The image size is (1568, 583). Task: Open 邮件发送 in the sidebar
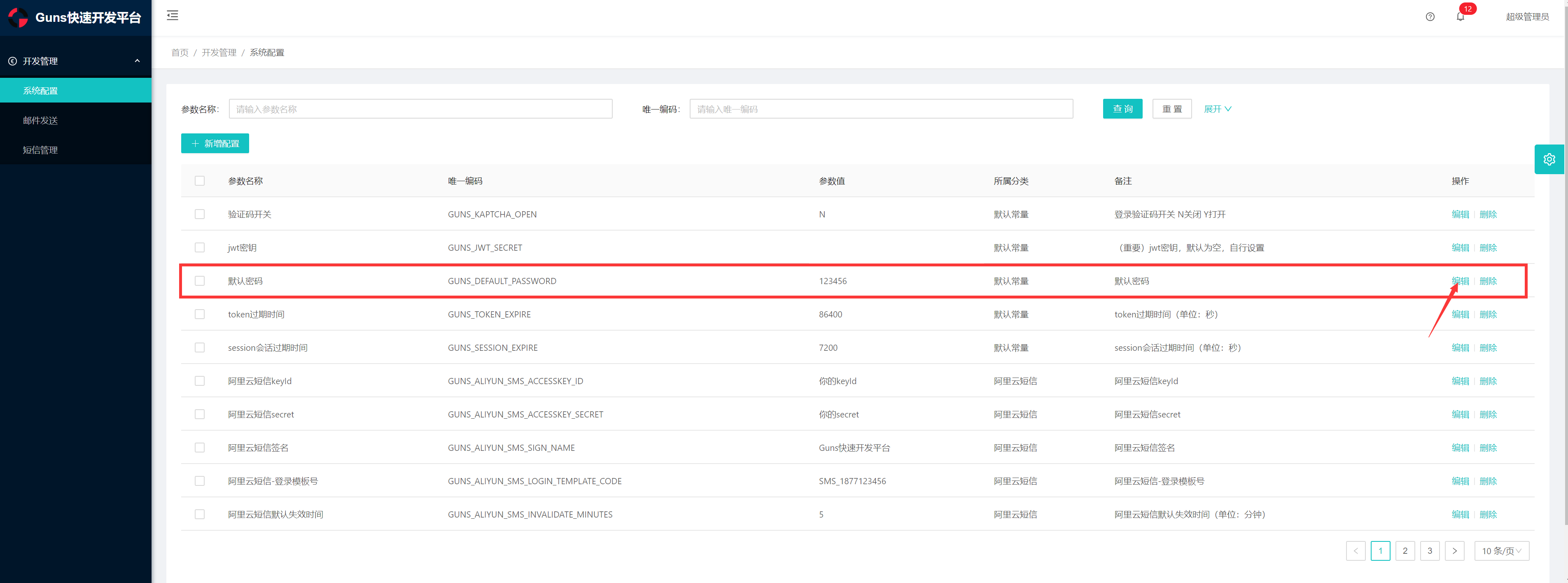pyautogui.click(x=40, y=121)
